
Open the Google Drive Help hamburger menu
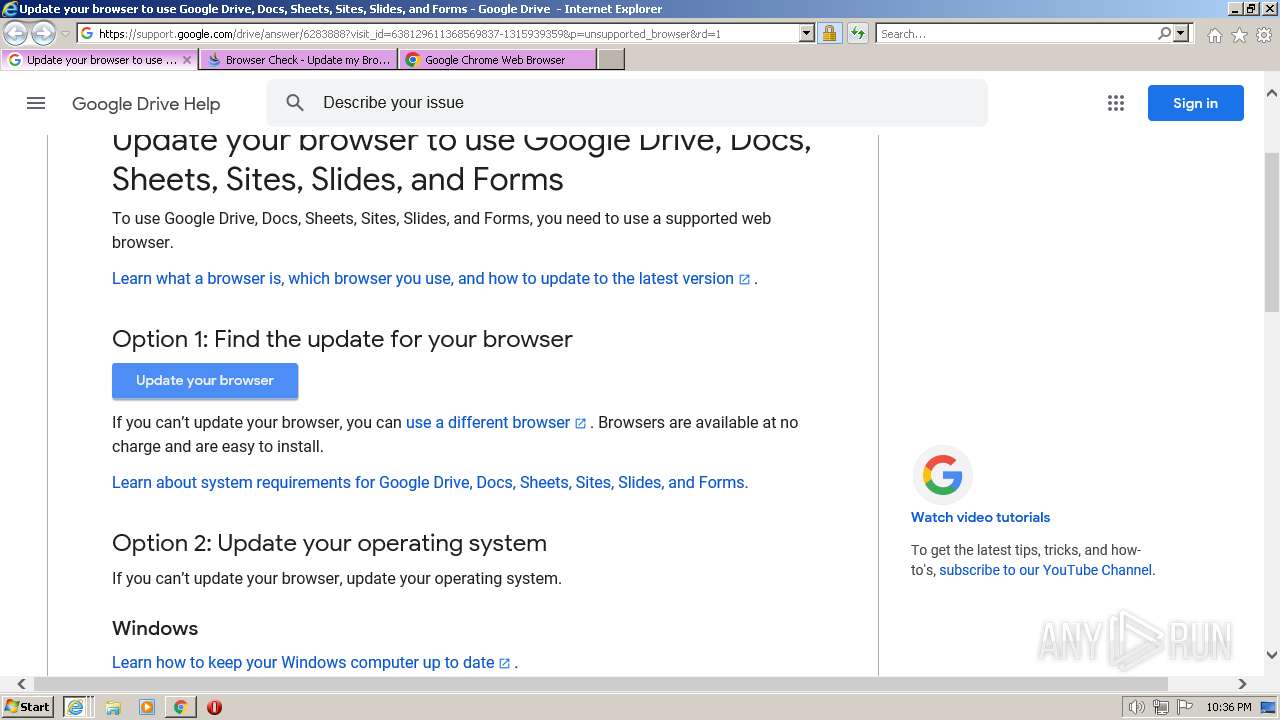pos(36,103)
